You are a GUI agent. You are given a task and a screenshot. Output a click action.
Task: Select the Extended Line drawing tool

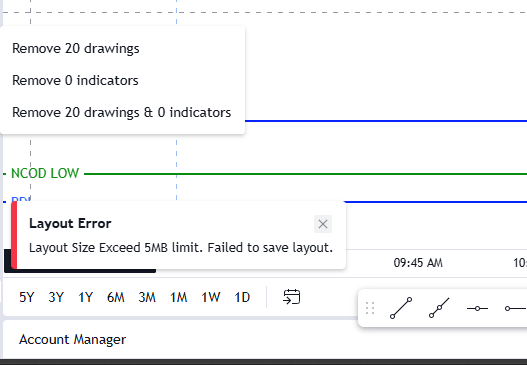(x=439, y=308)
